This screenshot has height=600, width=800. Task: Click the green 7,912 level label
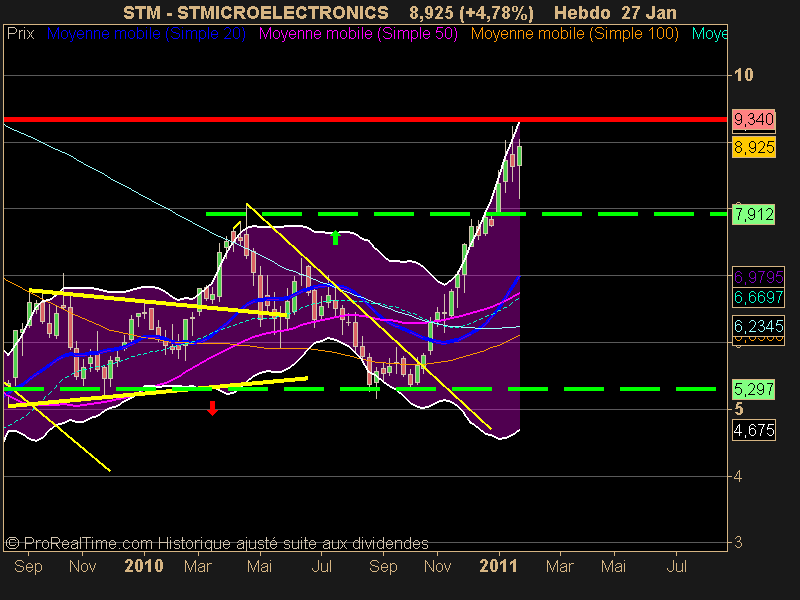[x=754, y=214]
